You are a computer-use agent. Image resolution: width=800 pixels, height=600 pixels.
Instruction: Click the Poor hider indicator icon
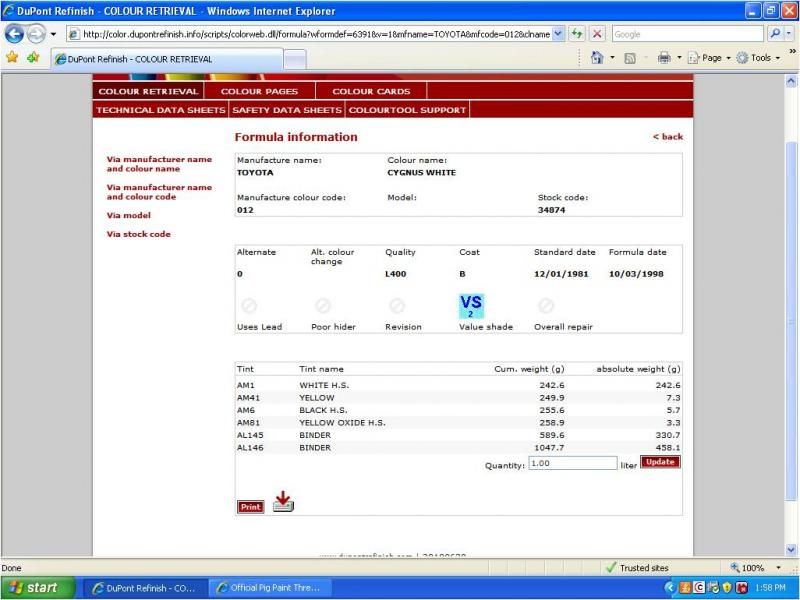pyautogui.click(x=323, y=306)
